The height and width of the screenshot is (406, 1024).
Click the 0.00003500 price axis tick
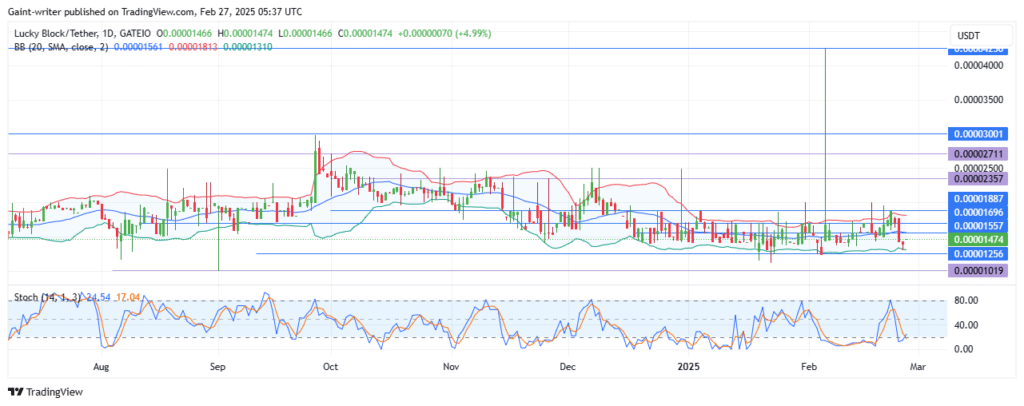point(977,100)
